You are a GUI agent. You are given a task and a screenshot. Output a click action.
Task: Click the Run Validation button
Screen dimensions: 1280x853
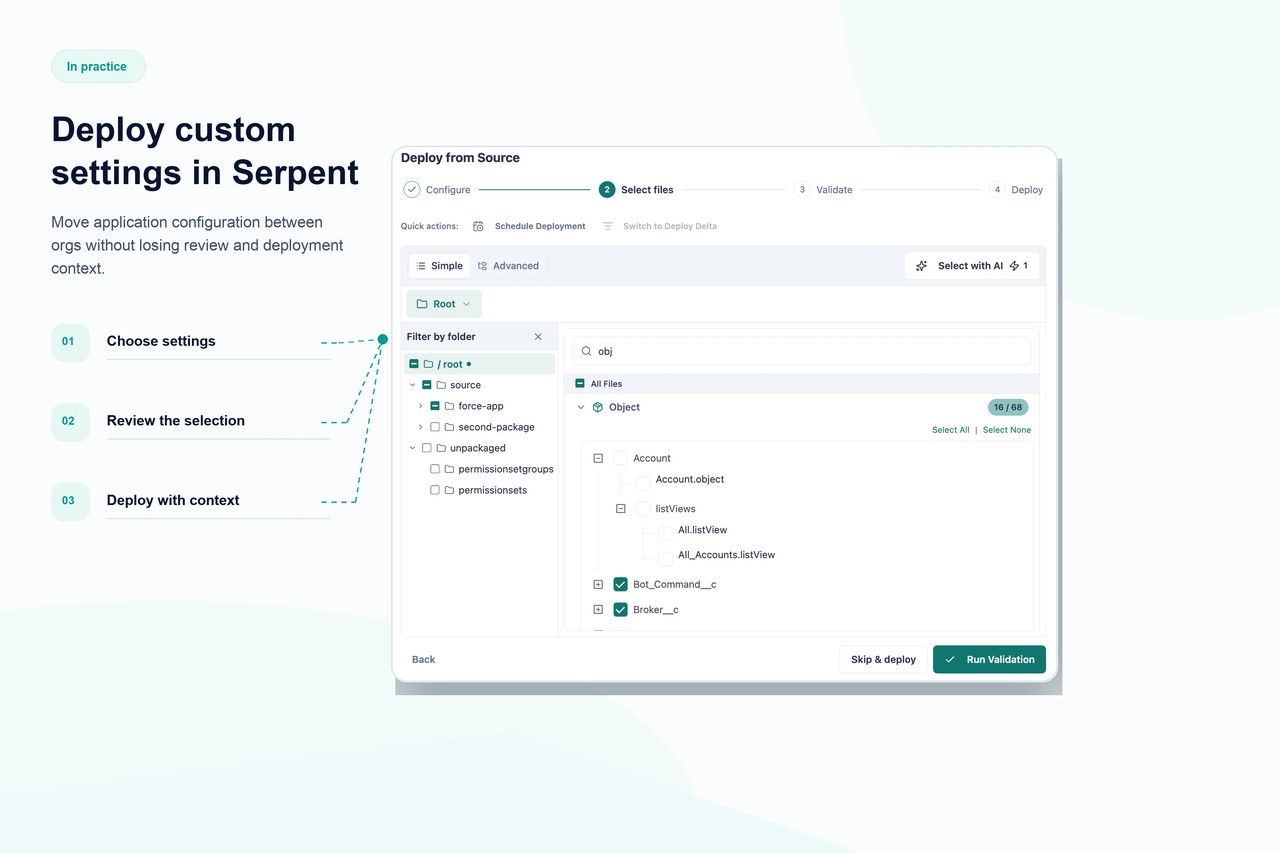coord(990,660)
